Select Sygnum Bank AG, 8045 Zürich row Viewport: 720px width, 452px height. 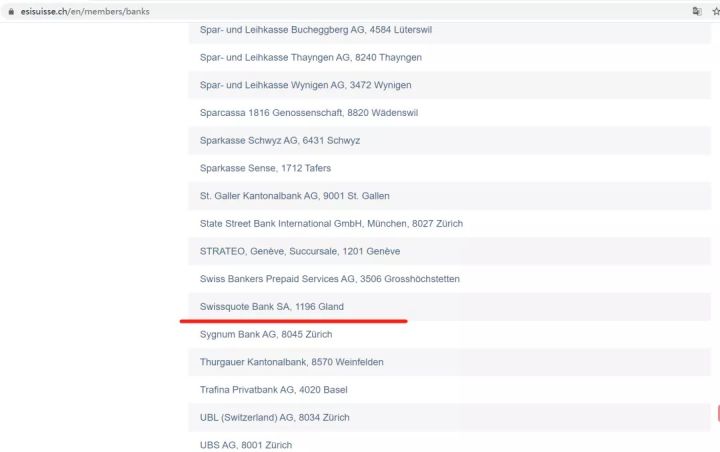(450, 334)
